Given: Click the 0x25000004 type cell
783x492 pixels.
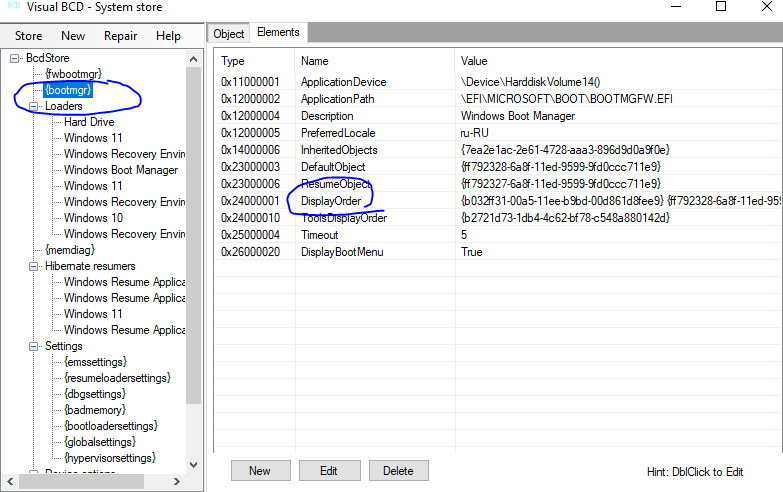Looking at the screenshot, I should click(251, 235).
